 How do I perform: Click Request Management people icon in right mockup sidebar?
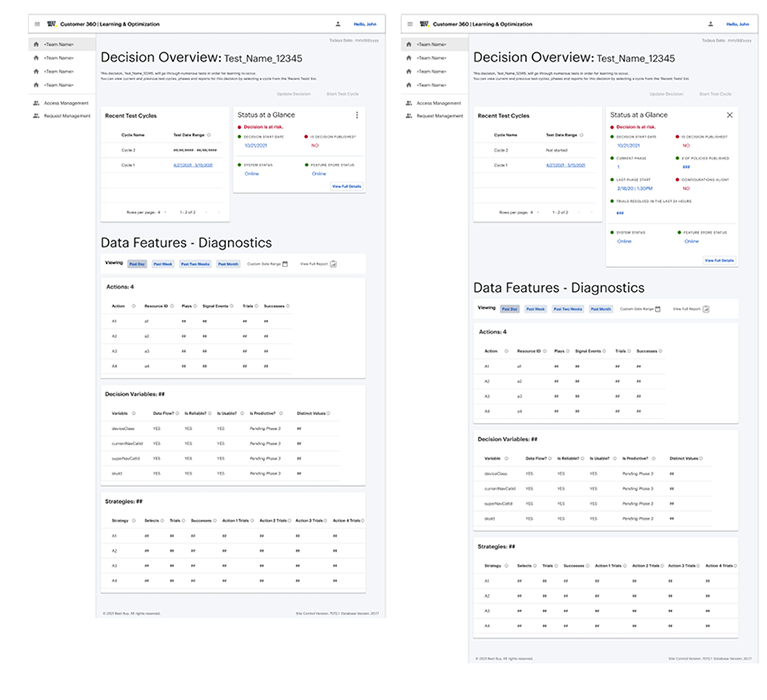pos(410,116)
